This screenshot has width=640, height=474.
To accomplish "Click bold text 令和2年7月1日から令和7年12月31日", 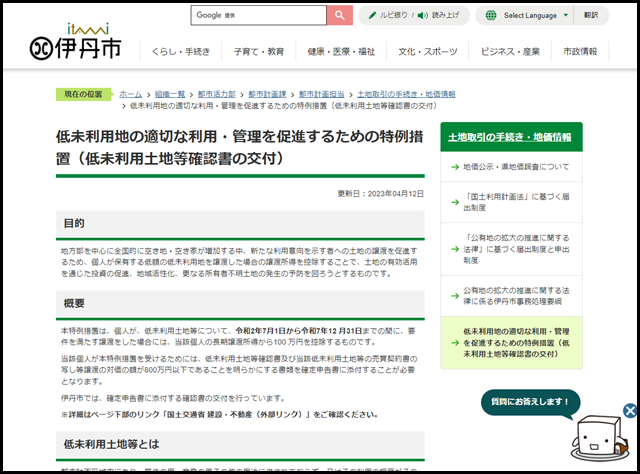I will tap(299, 331).
